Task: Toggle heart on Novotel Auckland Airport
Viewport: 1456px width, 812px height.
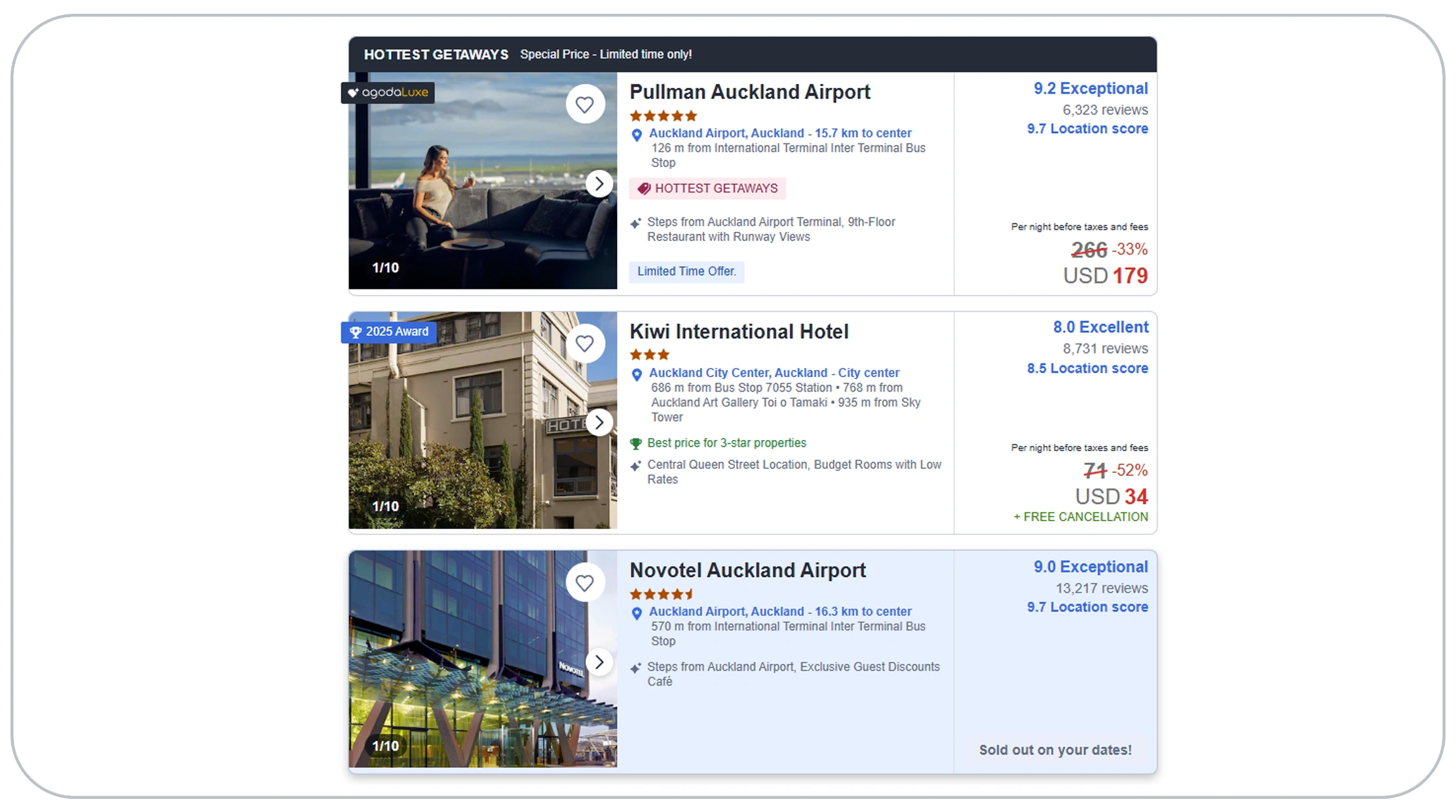Action: tap(585, 582)
